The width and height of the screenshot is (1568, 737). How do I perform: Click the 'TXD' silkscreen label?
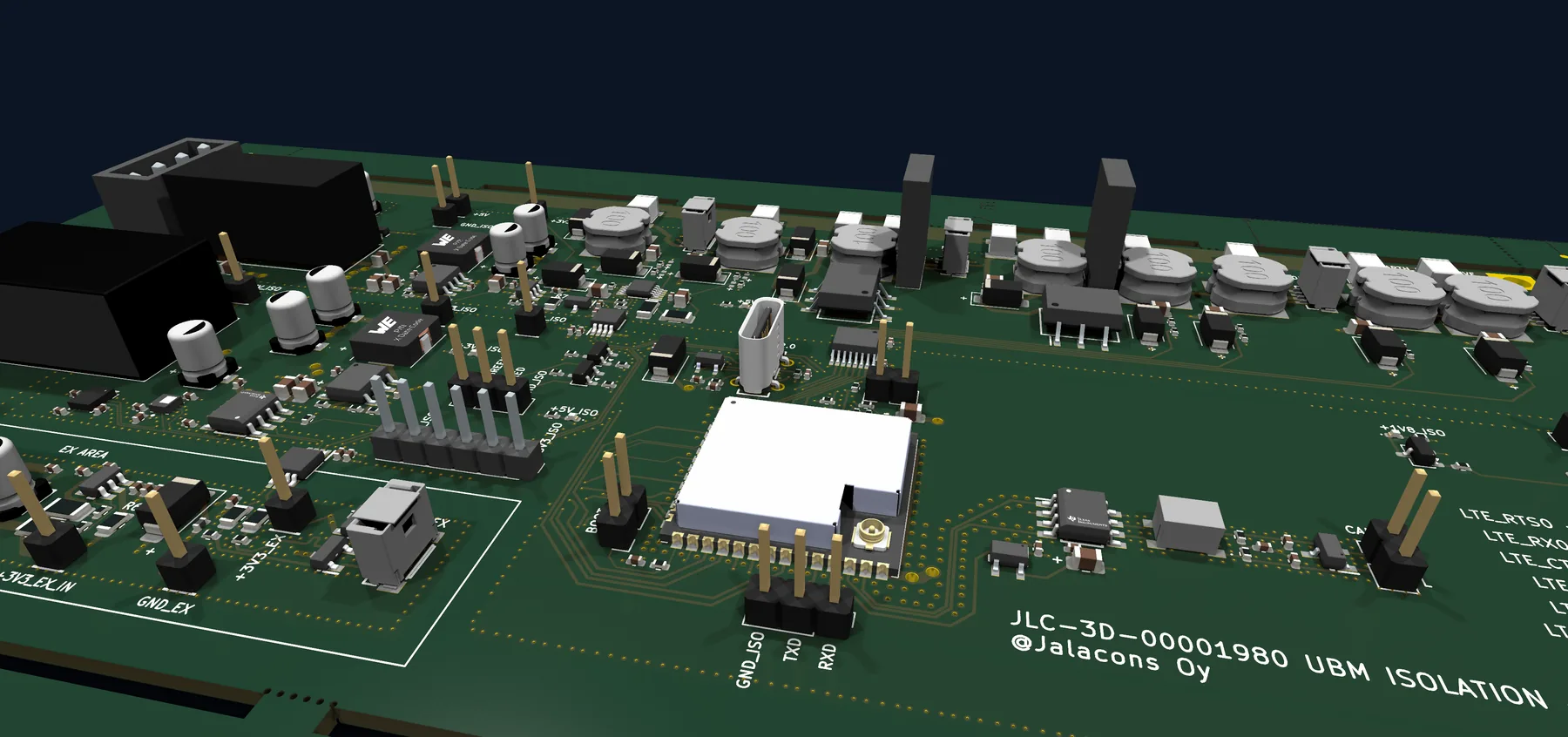pyautogui.click(x=791, y=649)
